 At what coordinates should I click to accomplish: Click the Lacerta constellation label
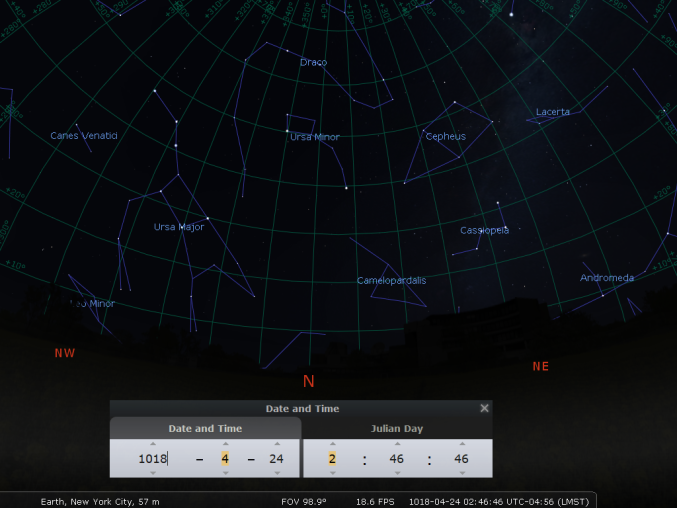[553, 112]
